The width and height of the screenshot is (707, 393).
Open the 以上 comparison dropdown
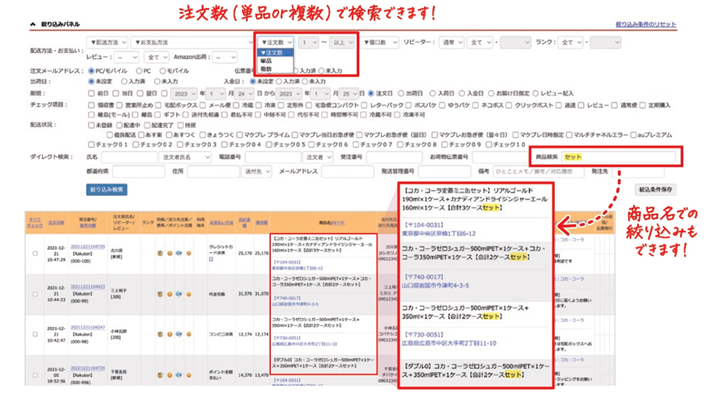pos(342,42)
